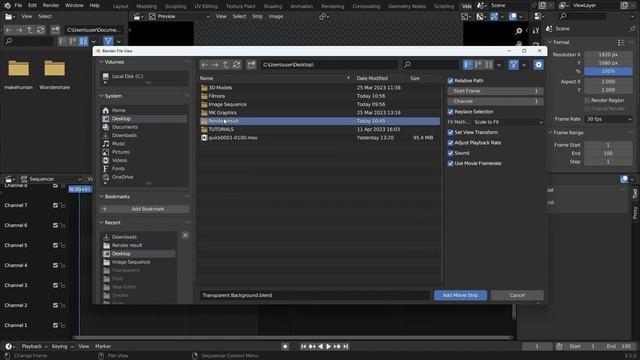640x360 pixels.
Task: Toggle auto keying record button
Action: 285,347
